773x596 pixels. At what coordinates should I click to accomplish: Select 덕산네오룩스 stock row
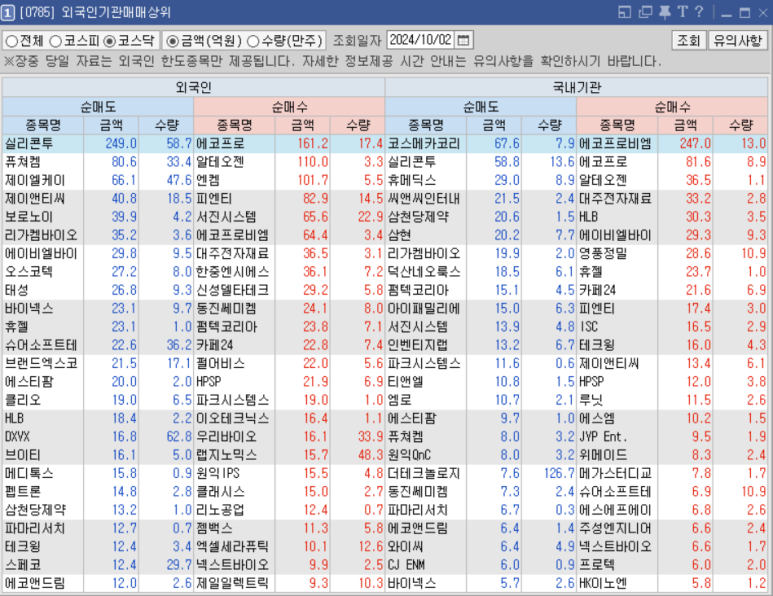click(x=426, y=272)
